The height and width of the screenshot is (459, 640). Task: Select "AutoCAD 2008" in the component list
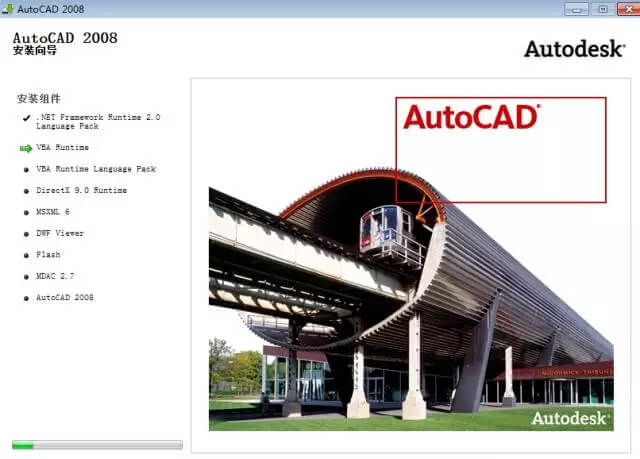point(64,297)
